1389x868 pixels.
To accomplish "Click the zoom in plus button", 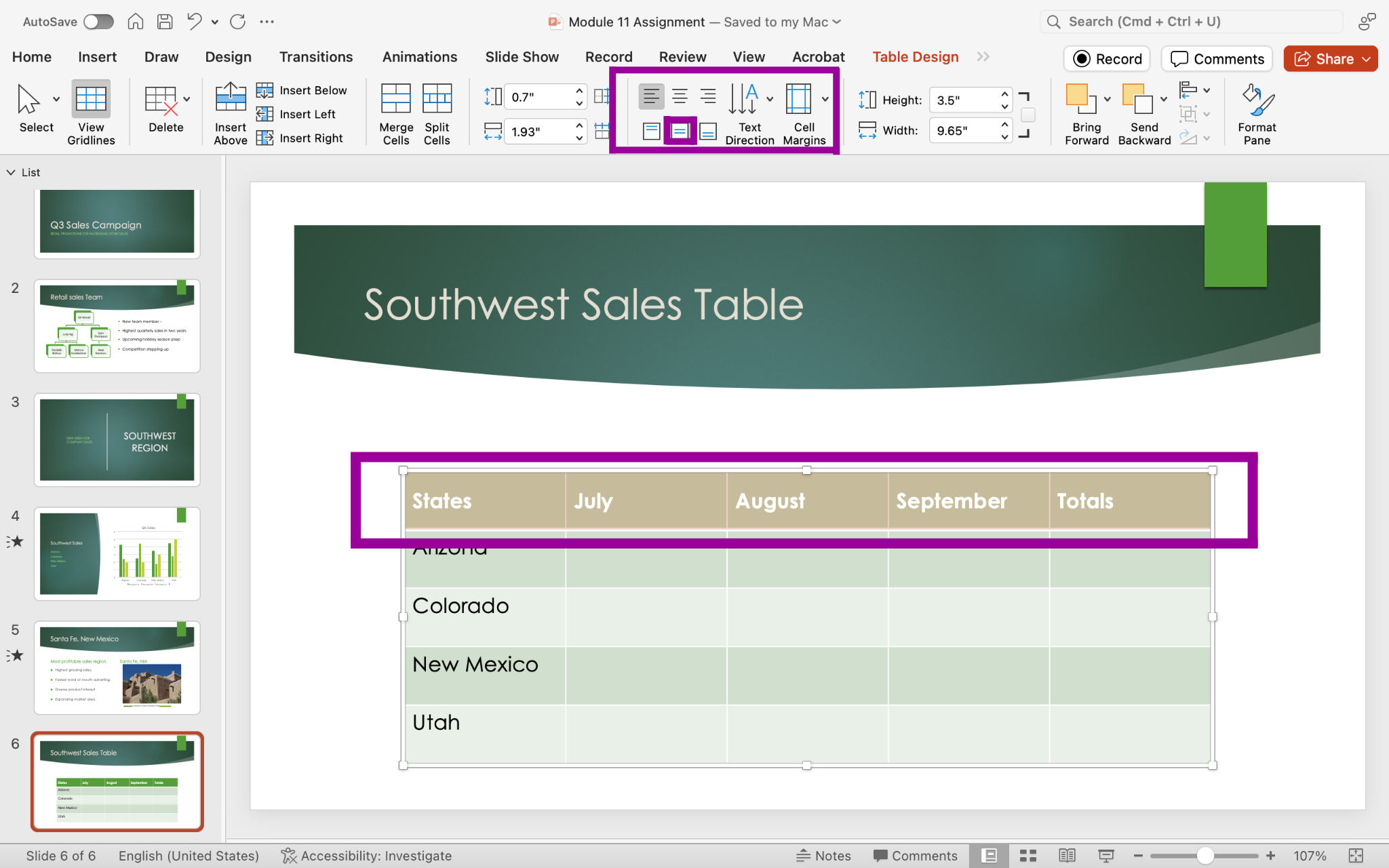I will point(1271,856).
